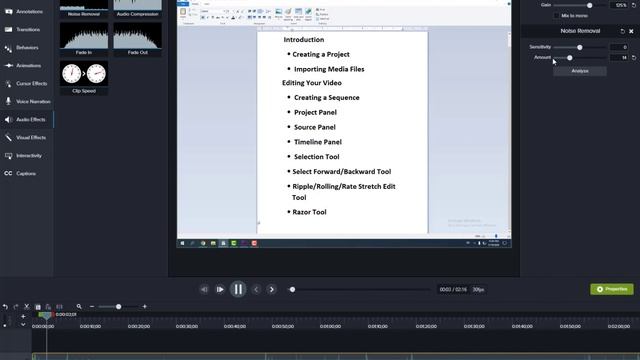Image resolution: width=640 pixels, height=360 pixels.
Task: Click the timeline zoom out minus
Action: pos(92,307)
